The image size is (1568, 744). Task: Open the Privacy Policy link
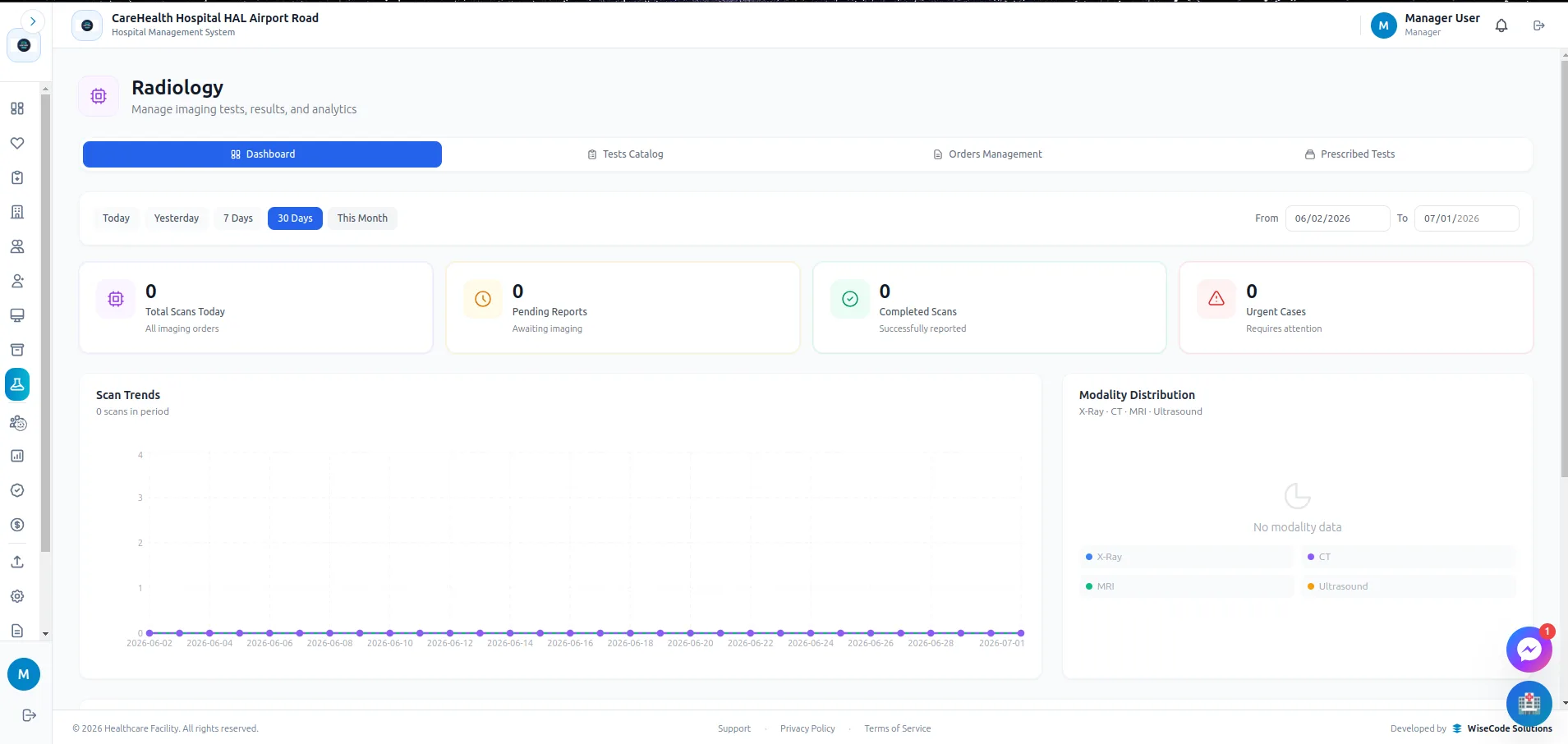807,728
